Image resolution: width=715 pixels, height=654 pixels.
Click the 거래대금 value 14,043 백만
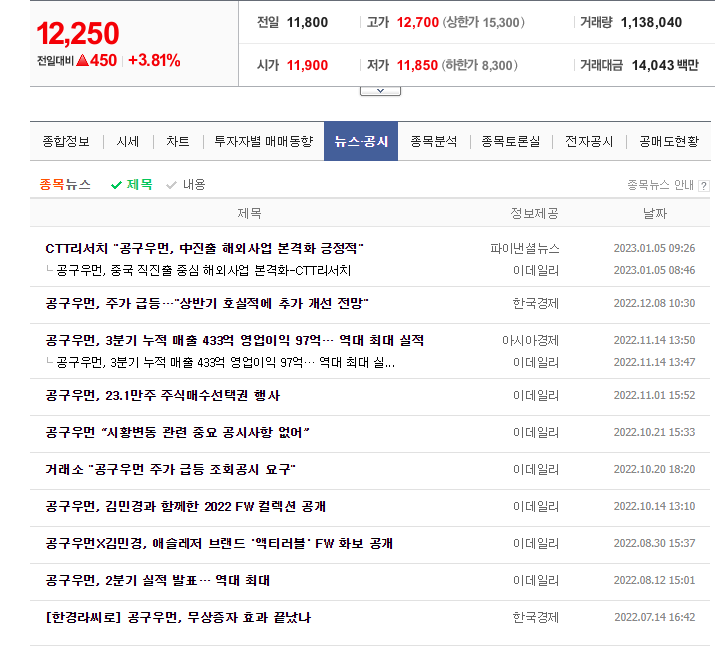click(x=665, y=65)
